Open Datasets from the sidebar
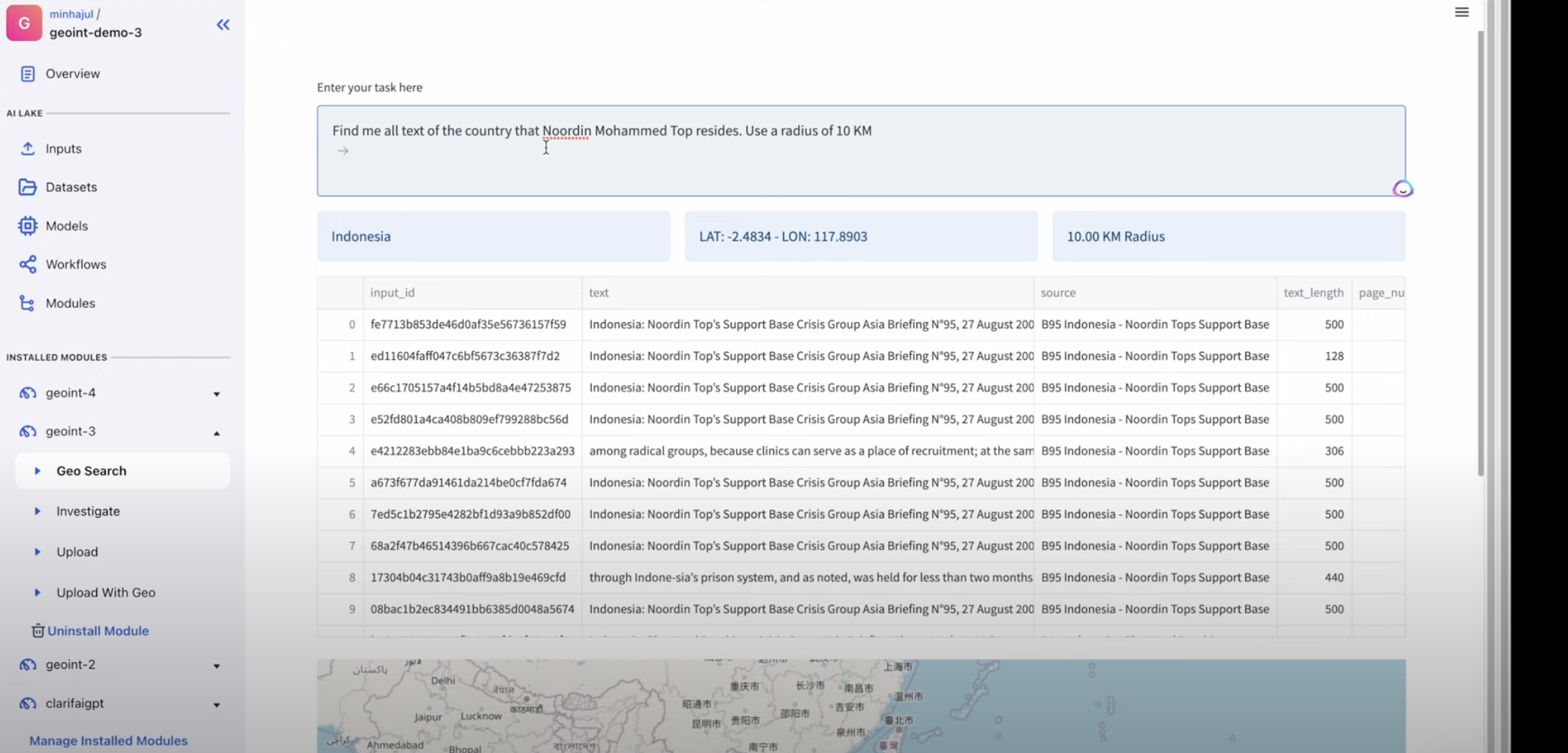 [71, 187]
